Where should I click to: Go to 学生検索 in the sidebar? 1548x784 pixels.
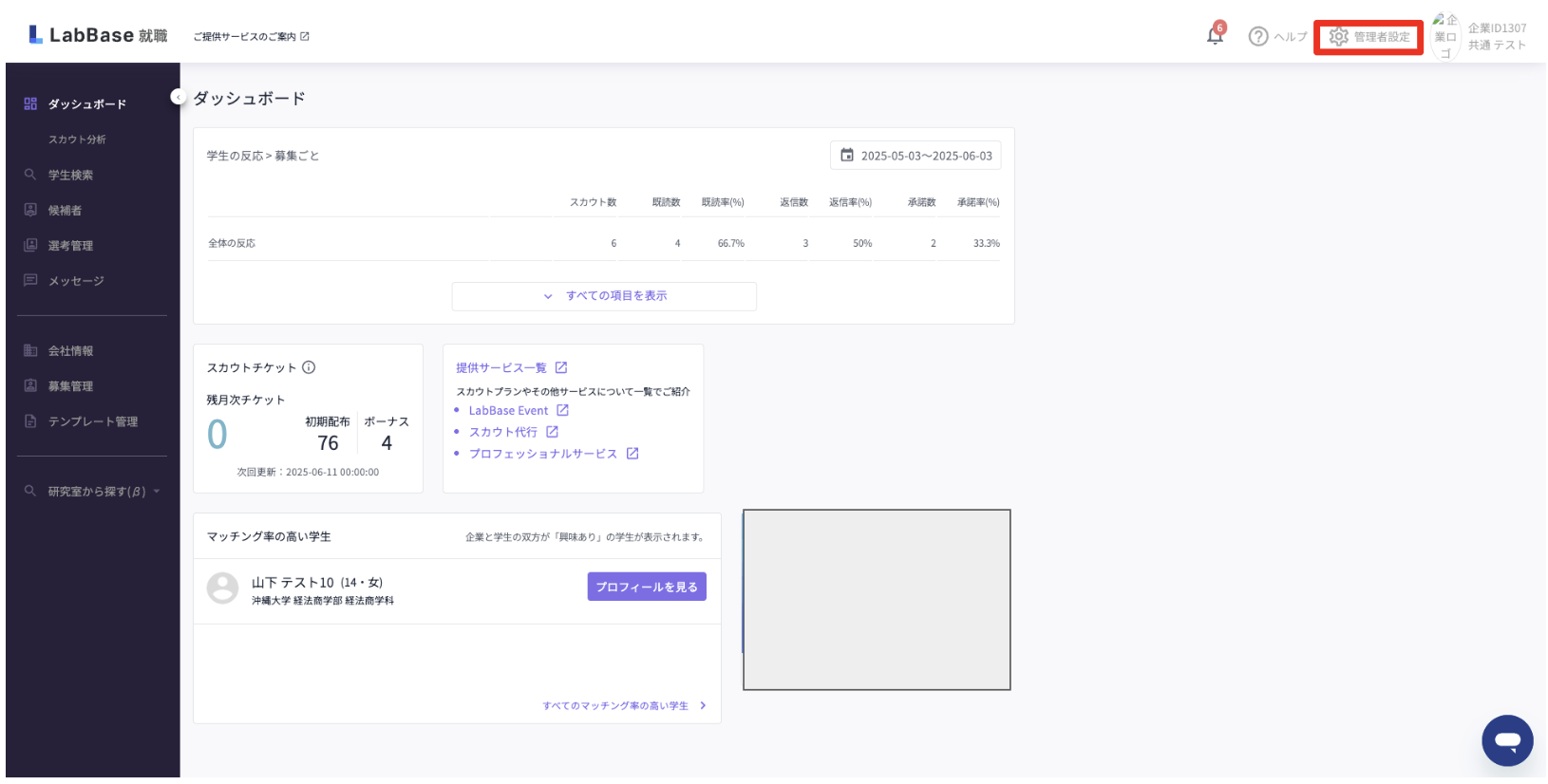[x=70, y=176]
